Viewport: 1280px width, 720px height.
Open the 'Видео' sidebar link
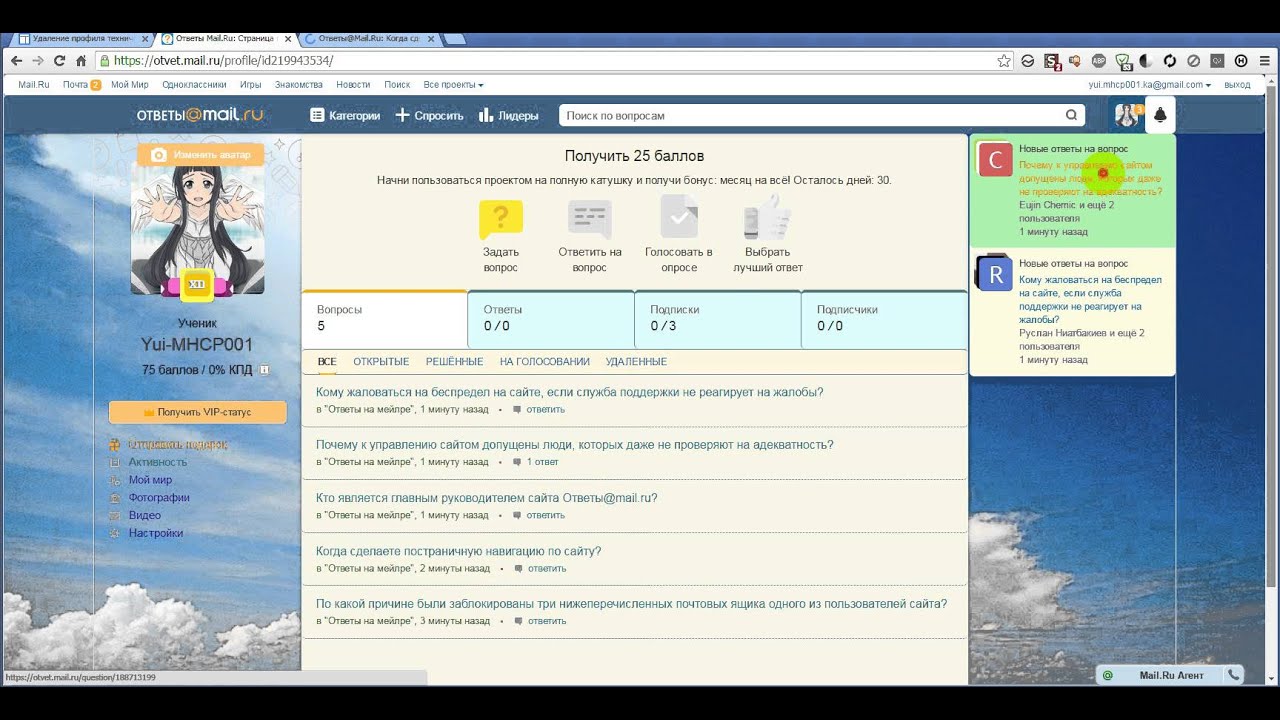(x=145, y=515)
